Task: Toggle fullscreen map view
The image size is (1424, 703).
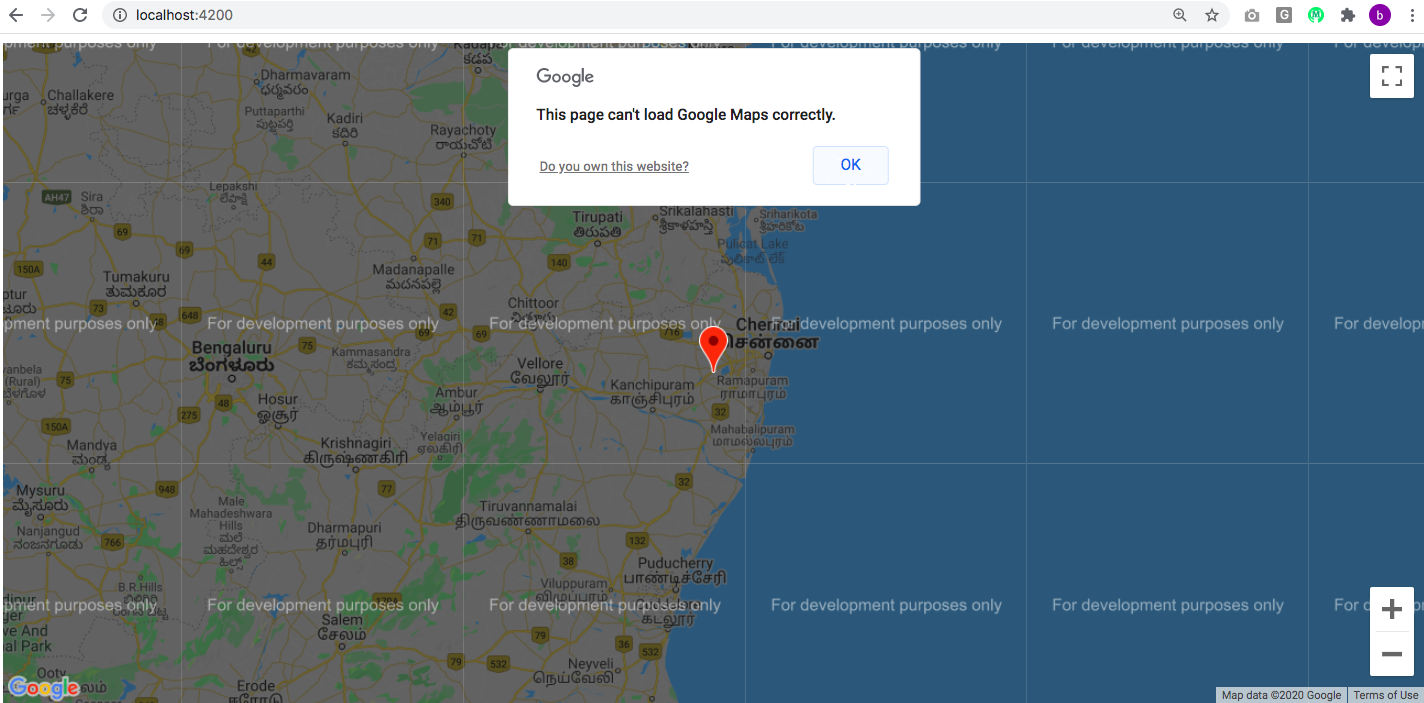Action: point(1391,76)
